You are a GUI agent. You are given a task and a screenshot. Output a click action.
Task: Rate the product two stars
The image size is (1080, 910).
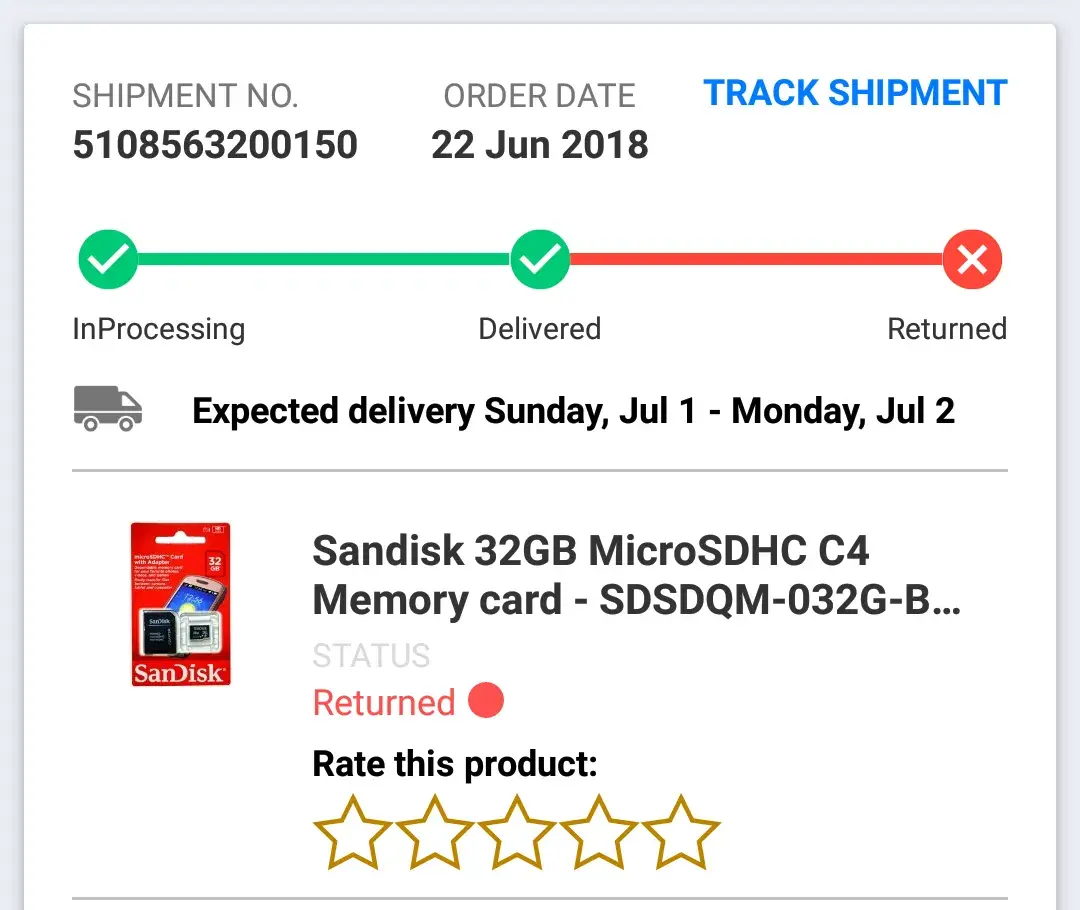[435, 833]
